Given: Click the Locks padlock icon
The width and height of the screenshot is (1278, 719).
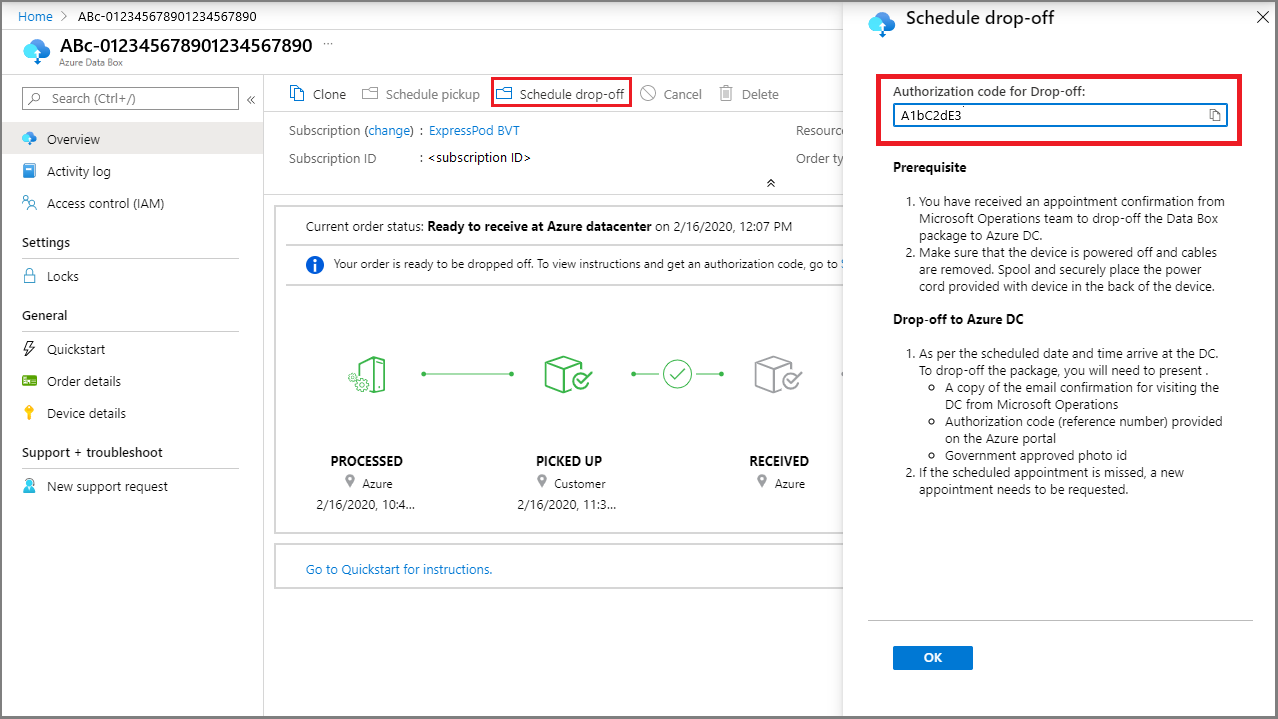Looking at the screenshot, I should [29, 276].
